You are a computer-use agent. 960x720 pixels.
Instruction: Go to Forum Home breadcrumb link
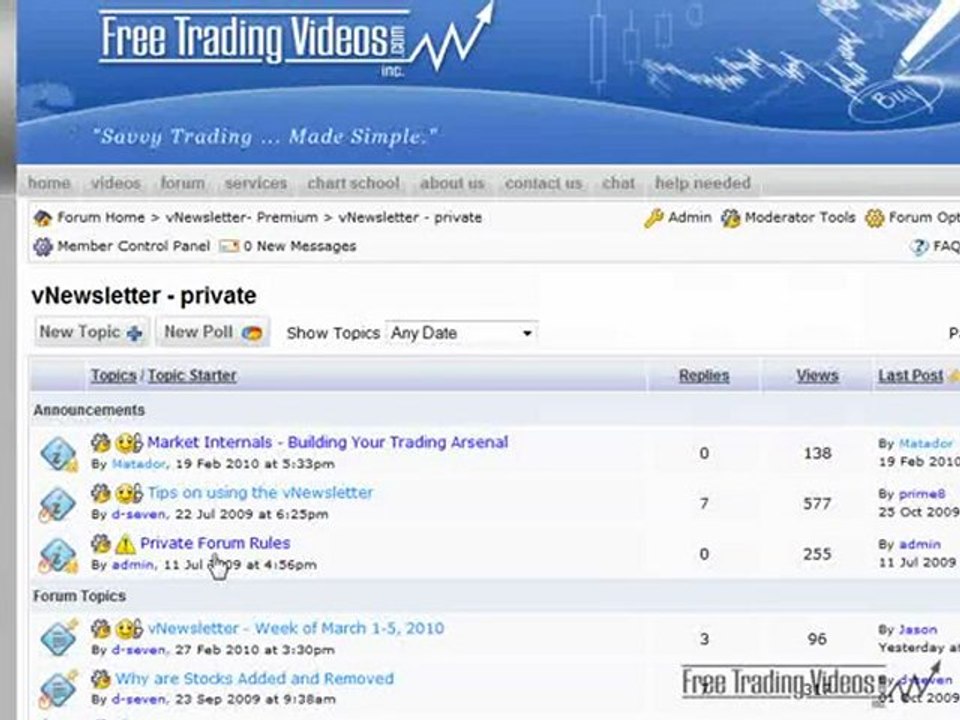[101, 218]
